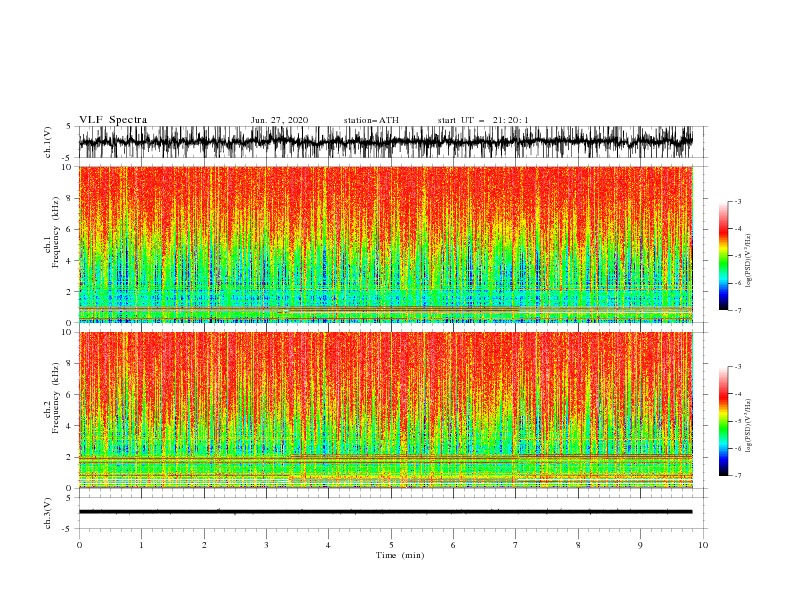Click the 6 kHz tick label on ch.1
The image size is (792, 612).
click(69, 229)
